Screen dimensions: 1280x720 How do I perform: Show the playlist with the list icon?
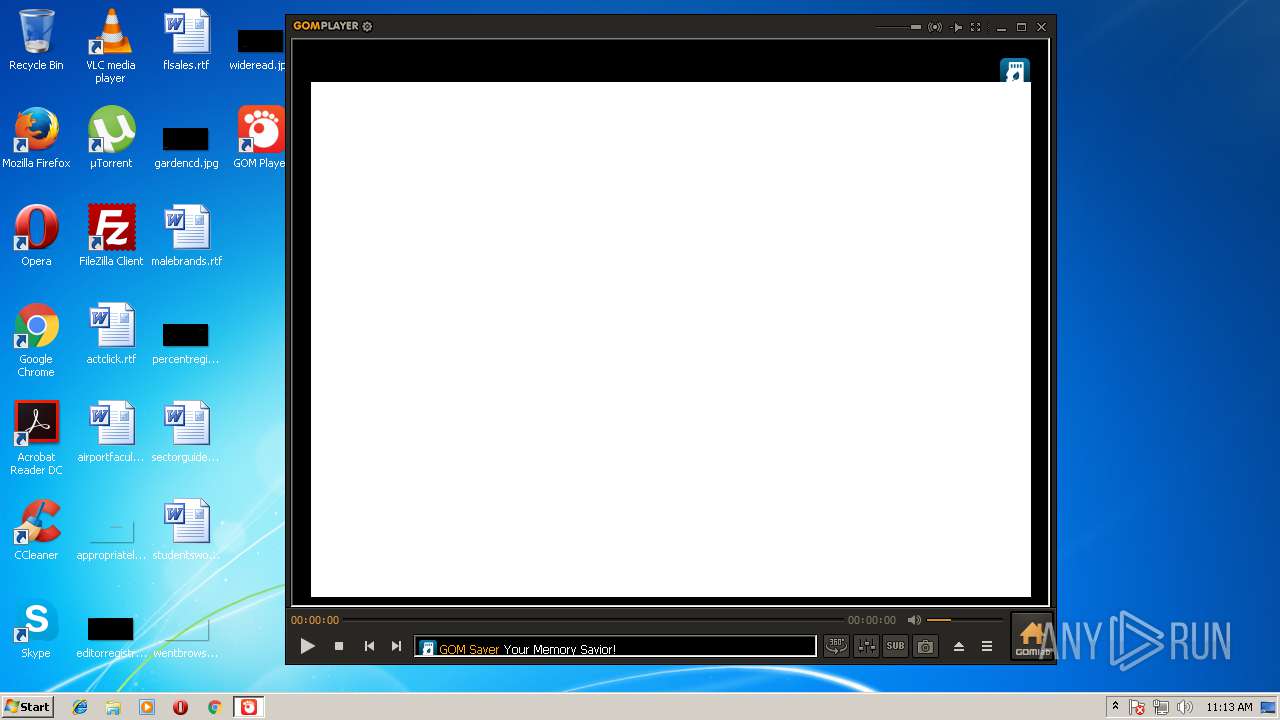(987, 647)
